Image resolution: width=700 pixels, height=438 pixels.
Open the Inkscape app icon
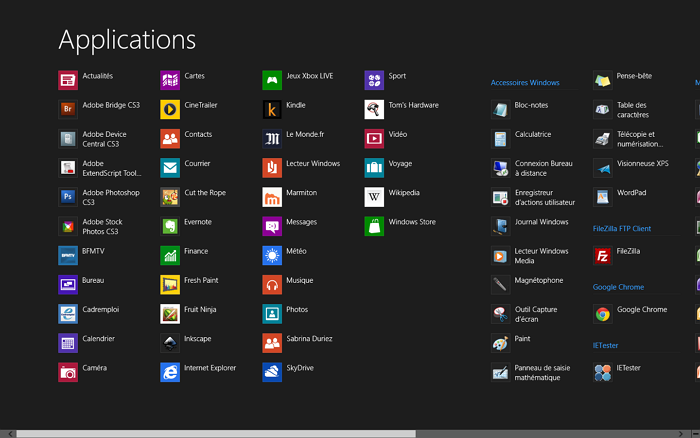coord(170,343)
